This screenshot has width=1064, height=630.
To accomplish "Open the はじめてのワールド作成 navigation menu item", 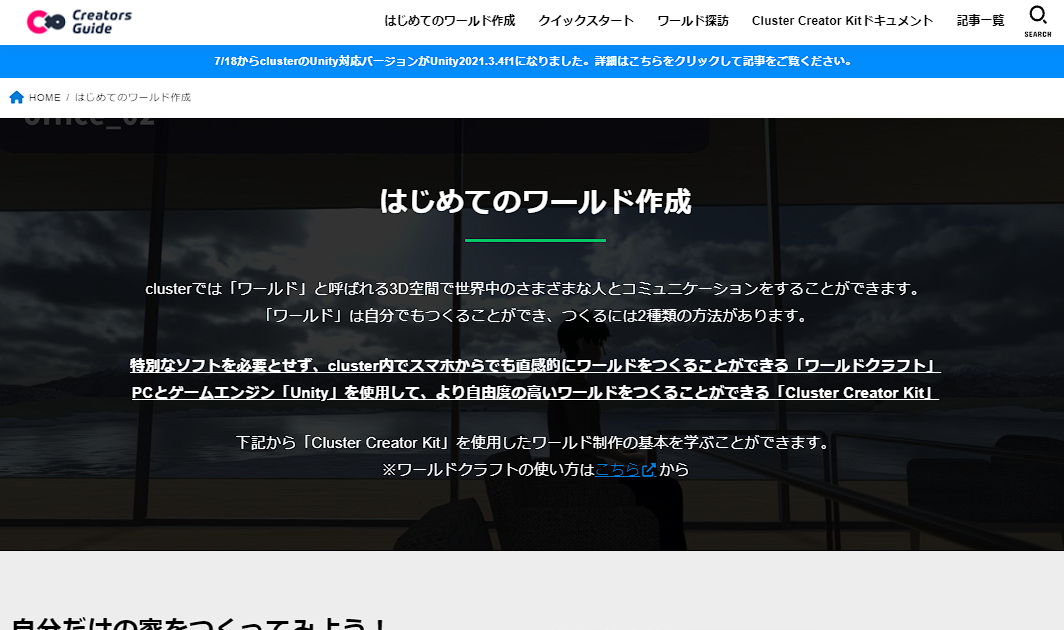I will (x=449, y=21).
